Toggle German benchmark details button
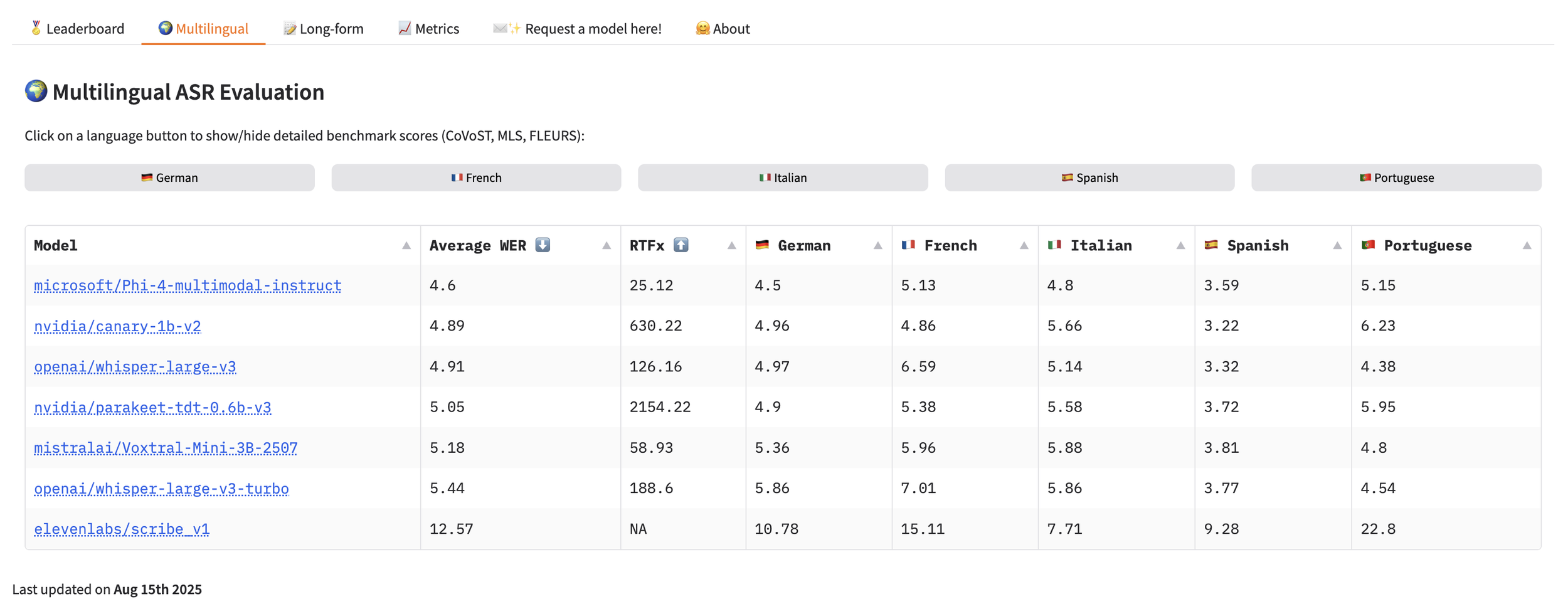Screen dimensions: 1568x609 tap(169, 177)
